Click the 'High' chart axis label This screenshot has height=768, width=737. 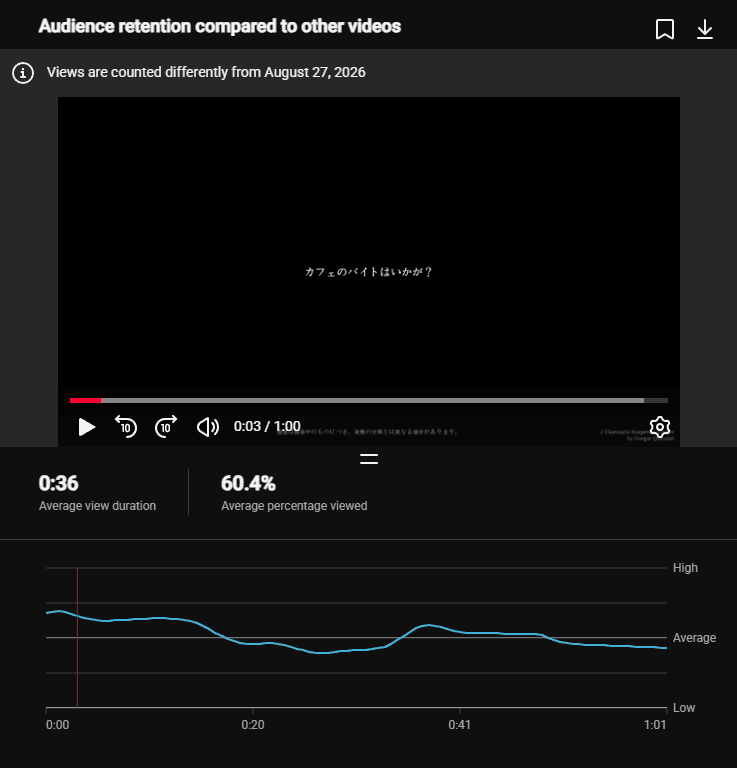pyautogui.click(x=685, y=568)
